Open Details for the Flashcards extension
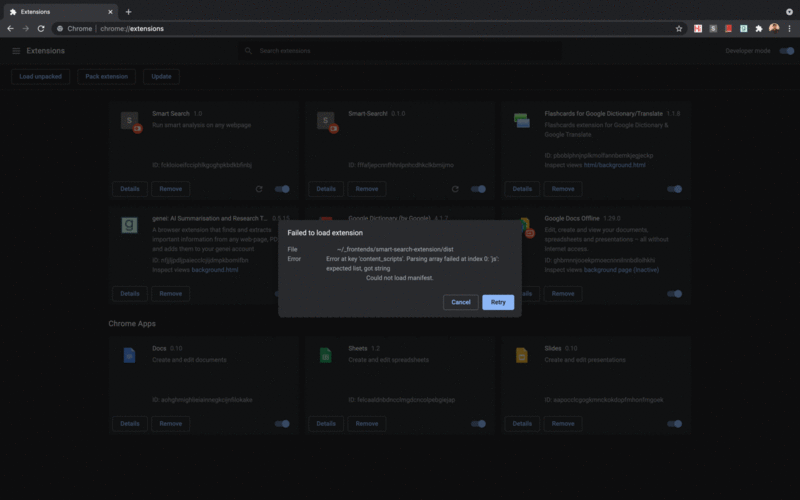This screenshot has width=800, height=500. (x=522, y=189)
